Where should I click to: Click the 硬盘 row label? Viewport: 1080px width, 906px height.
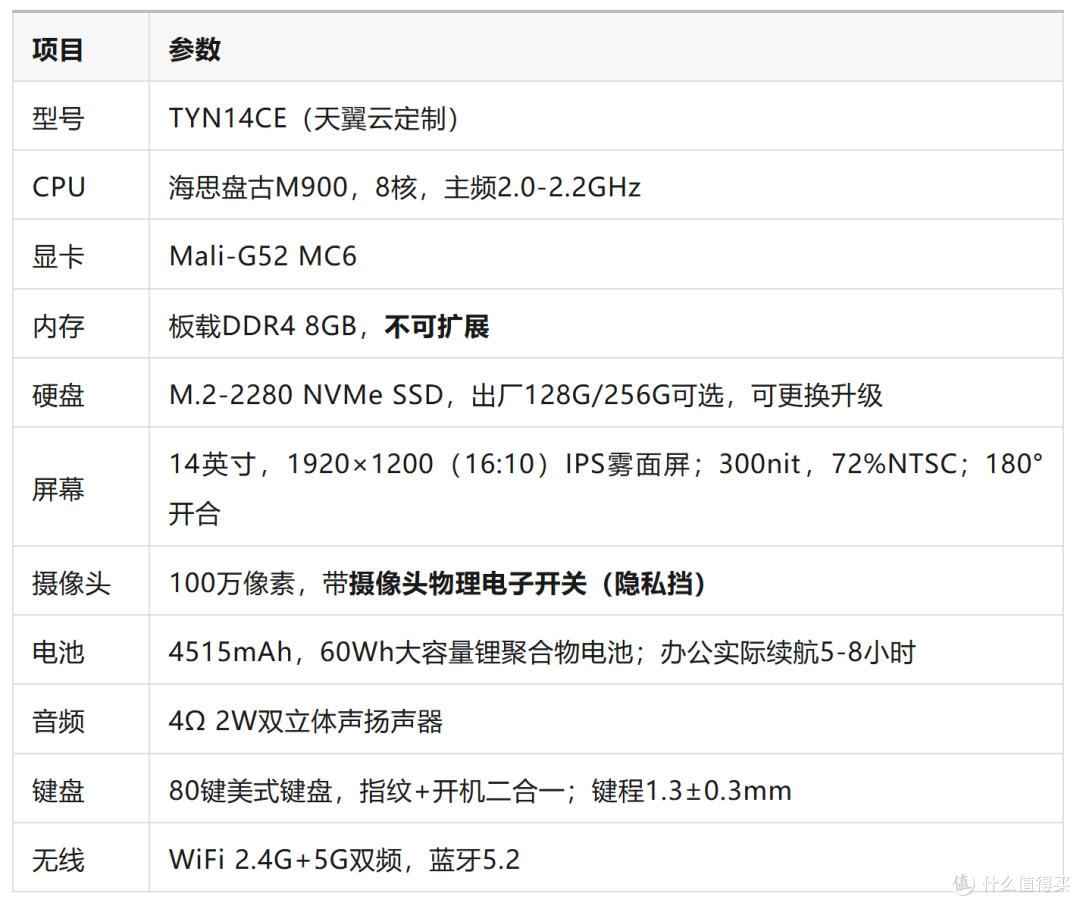pyautogui.click(x=58, y=395)
